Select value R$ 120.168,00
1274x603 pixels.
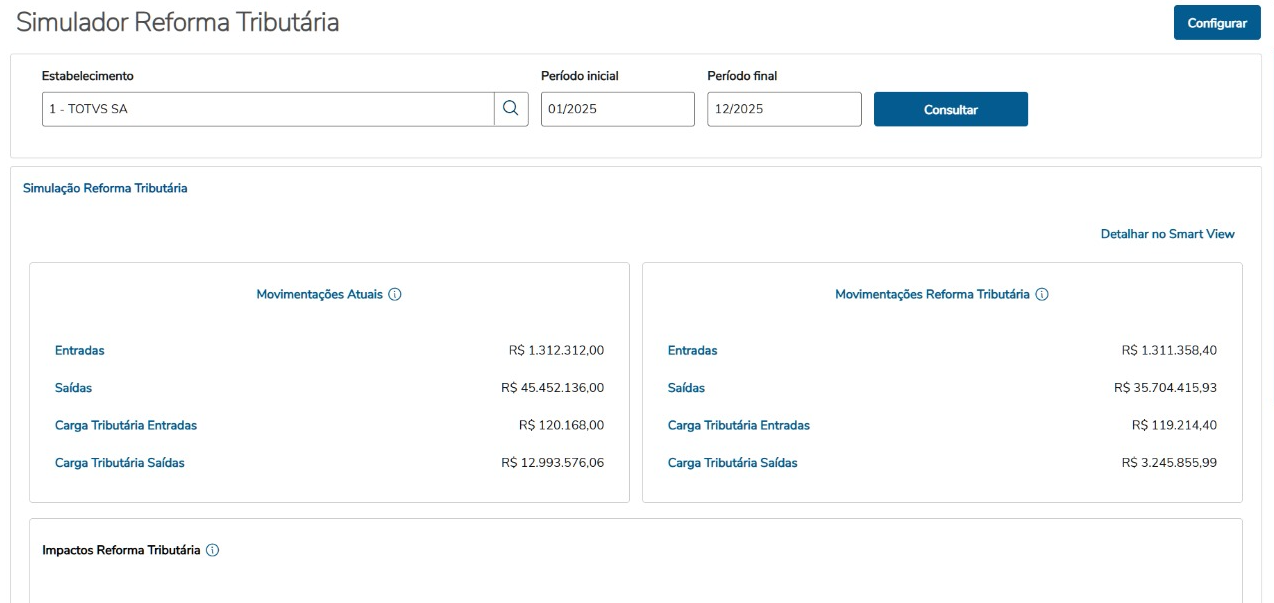tap(561, 425)
